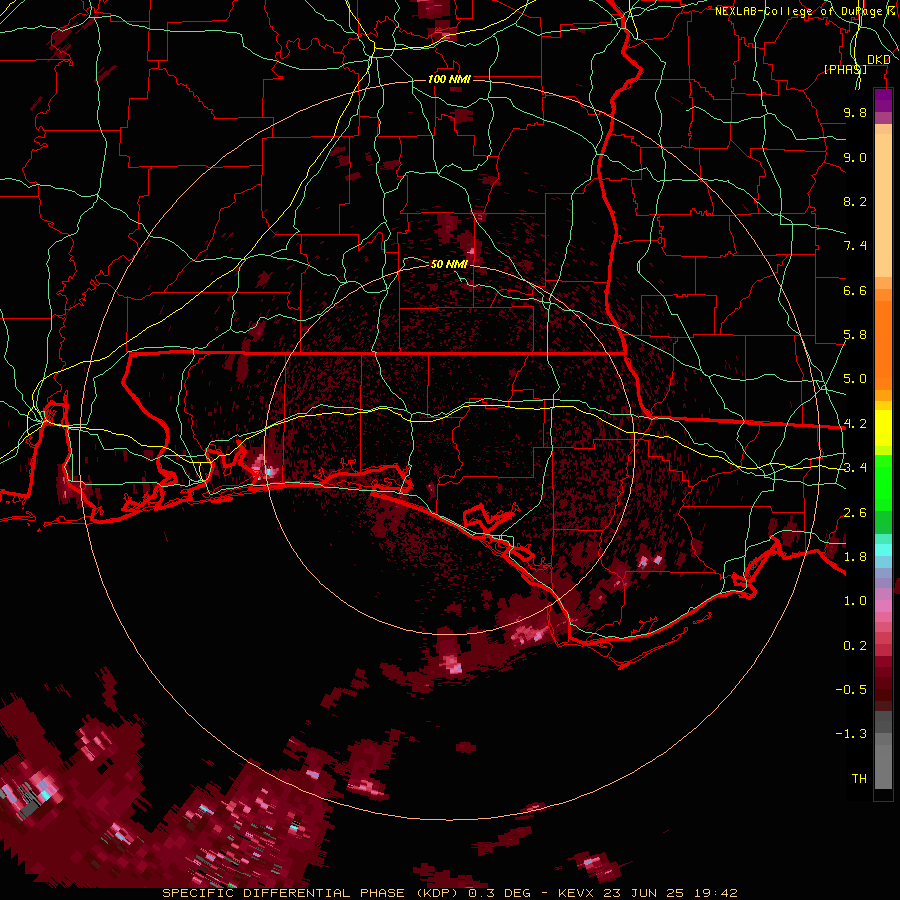Click the 5.8 scale value
This screenshot has width=900, height=900.
855,335
